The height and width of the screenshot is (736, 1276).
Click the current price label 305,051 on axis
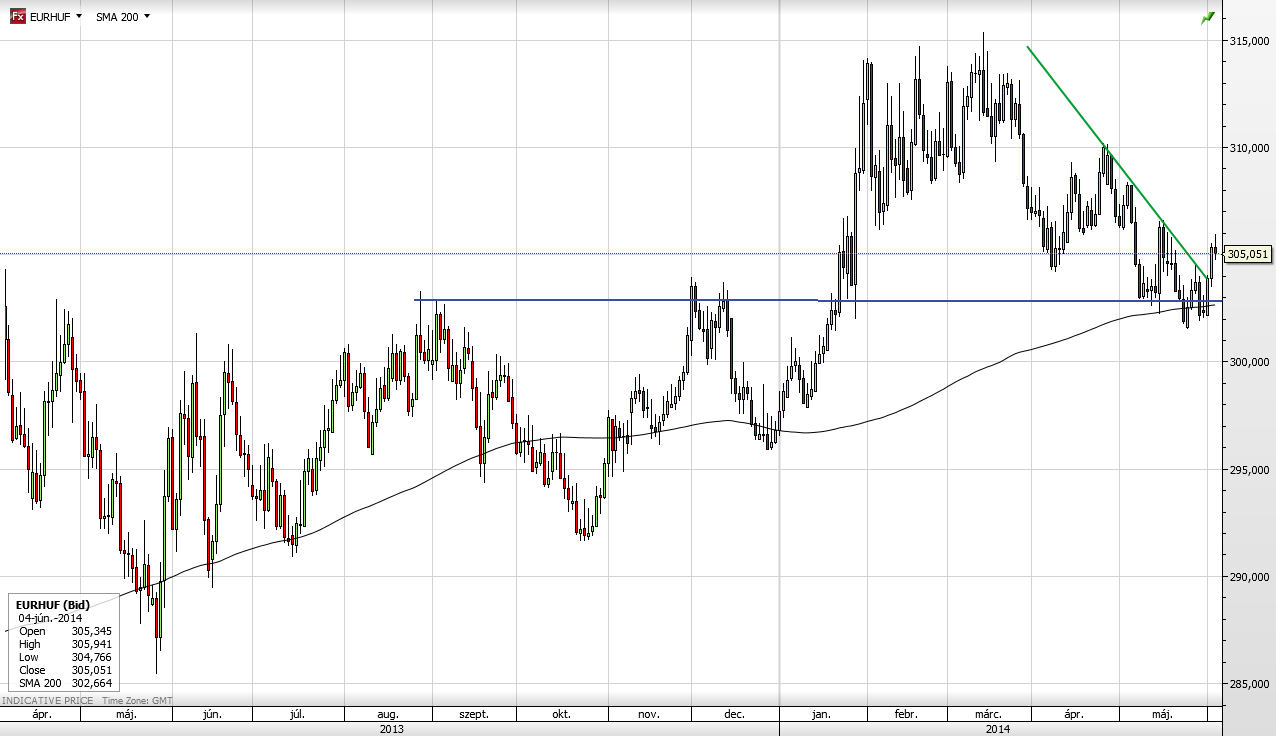click(1247, 254)
